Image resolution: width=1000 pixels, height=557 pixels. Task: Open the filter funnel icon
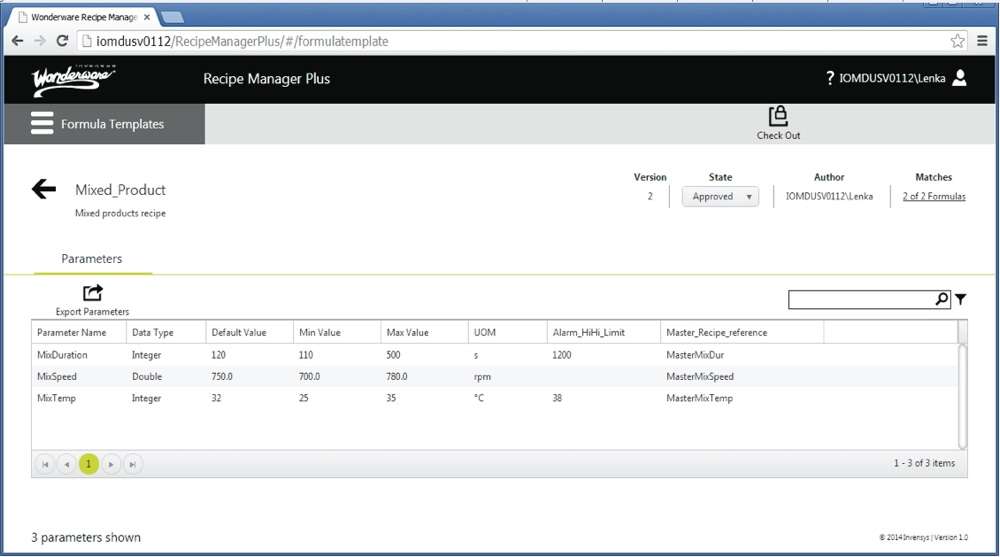point(960,299)
